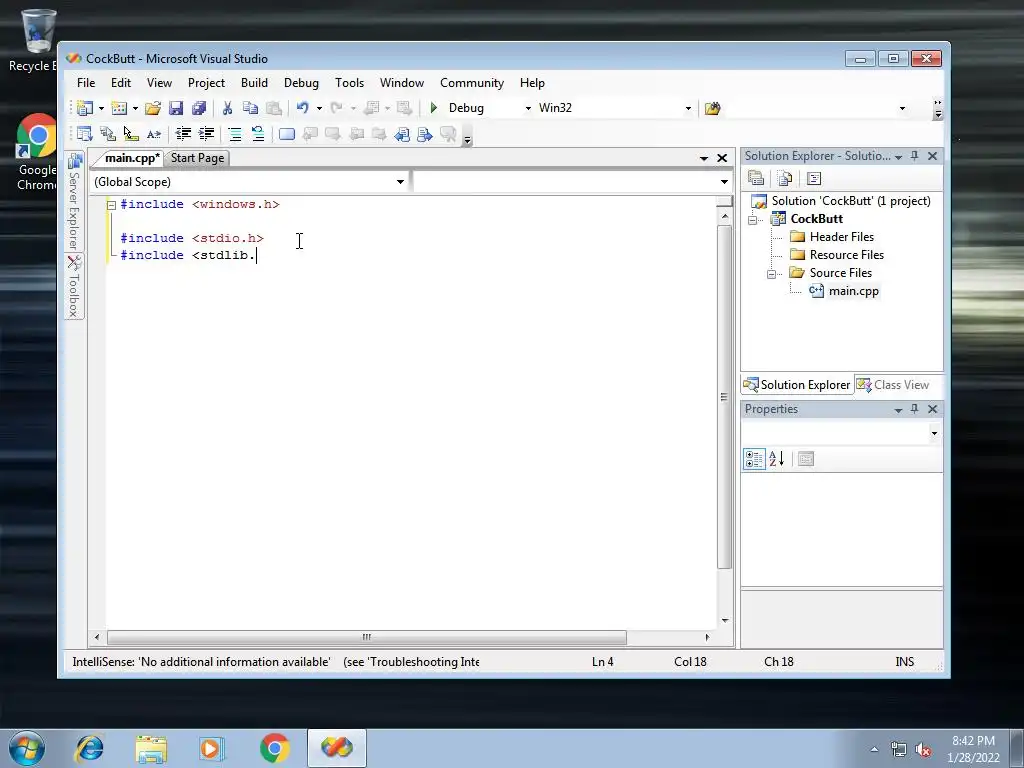Click the Add New Item toolbar icon
The width and height of the screenshot is (1024, 768).
(x=119, y=108)
